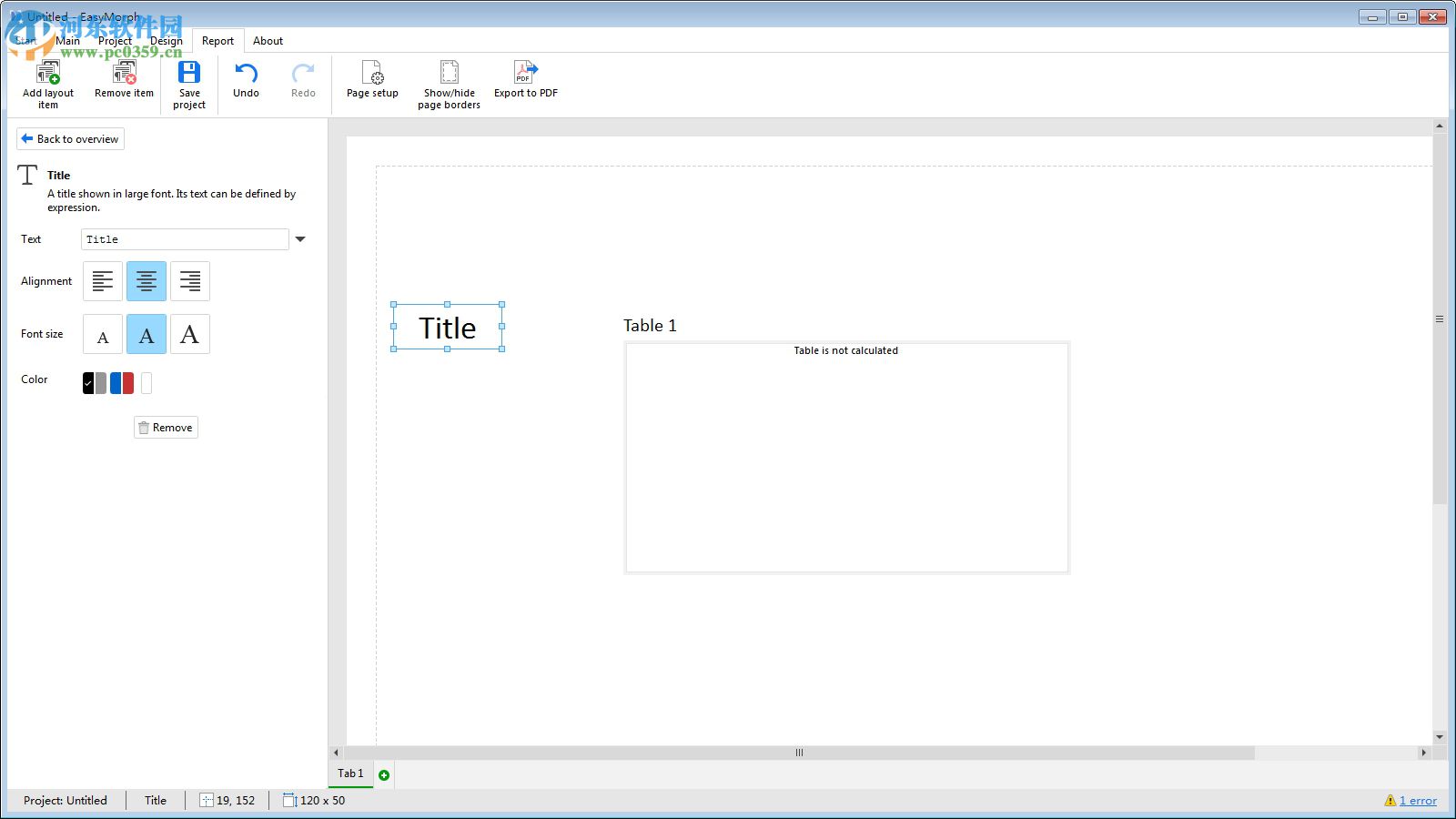Viewport: 1456px width, 819px height.
Task: Select the Table 1 placeholder box
Action: pos(846,458)
